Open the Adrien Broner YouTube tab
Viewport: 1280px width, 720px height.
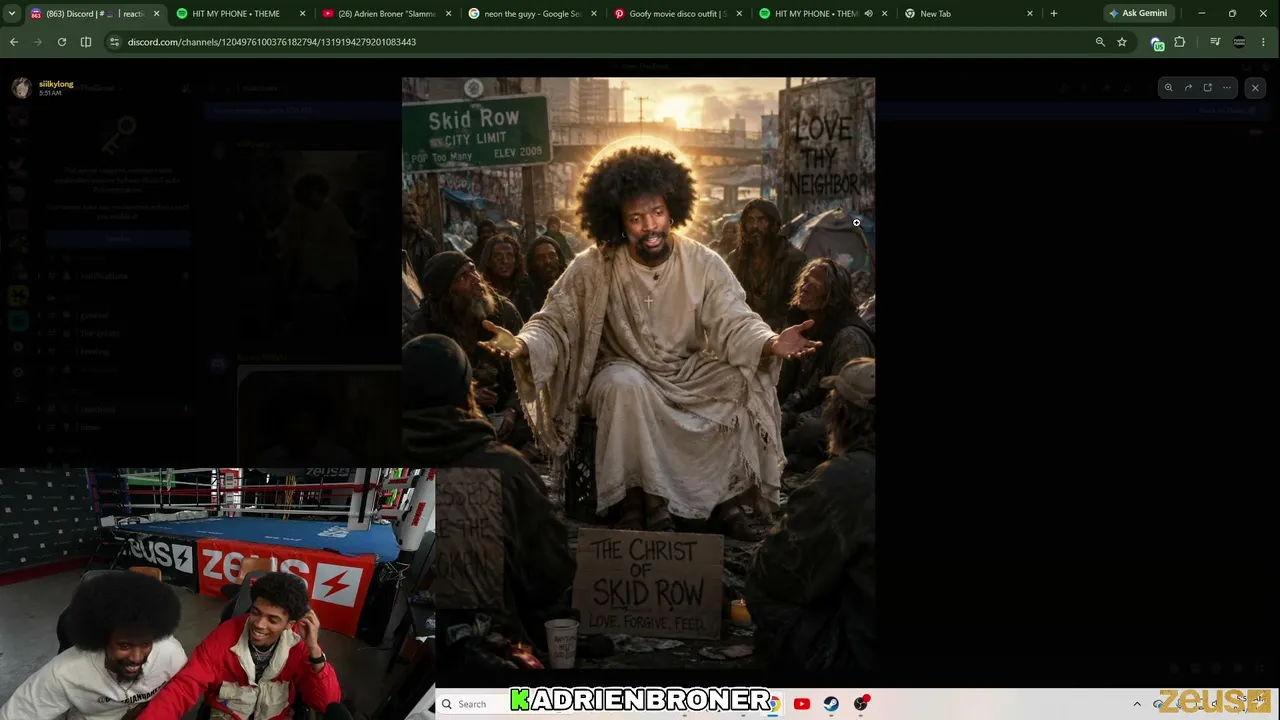click(x=388, y=14)
